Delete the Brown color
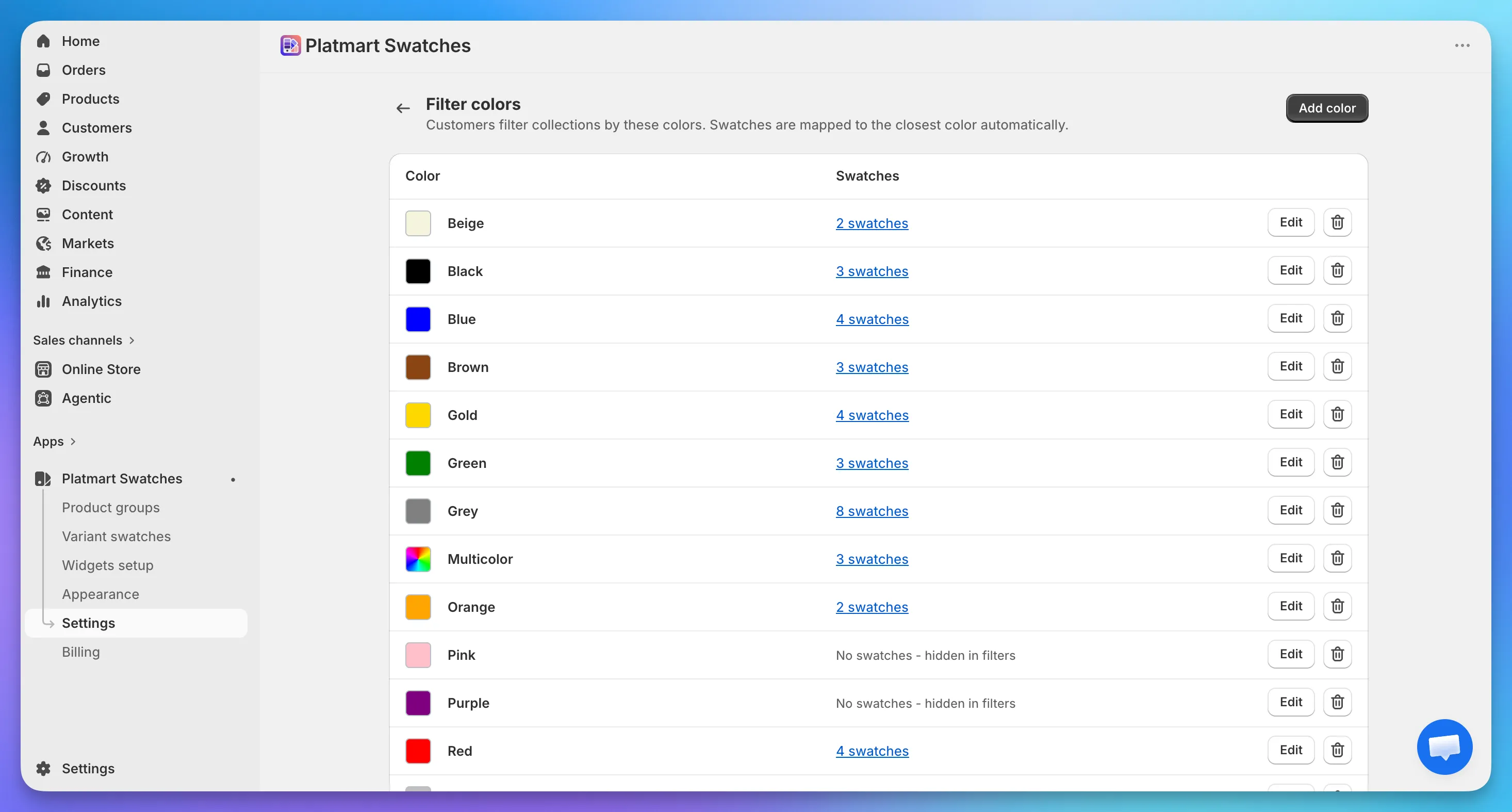Image resolution: width=1512 pixels, height=812 pixels. (1337, 366)
